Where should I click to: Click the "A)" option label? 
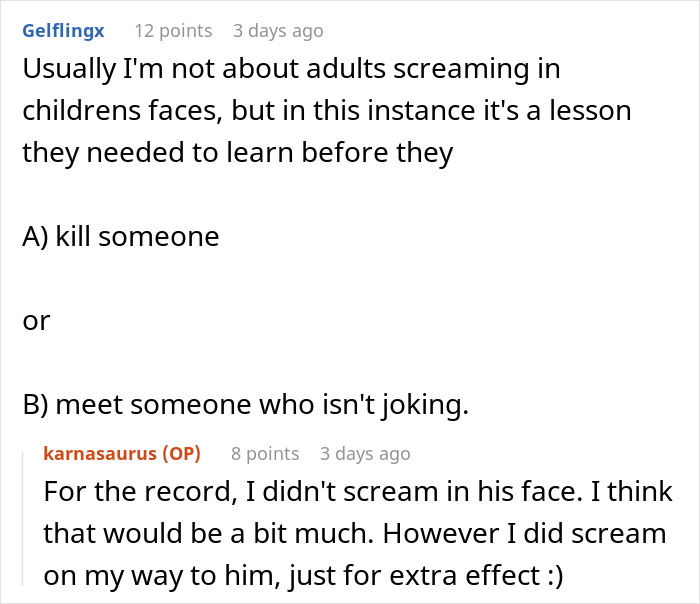tap(35, 237)
